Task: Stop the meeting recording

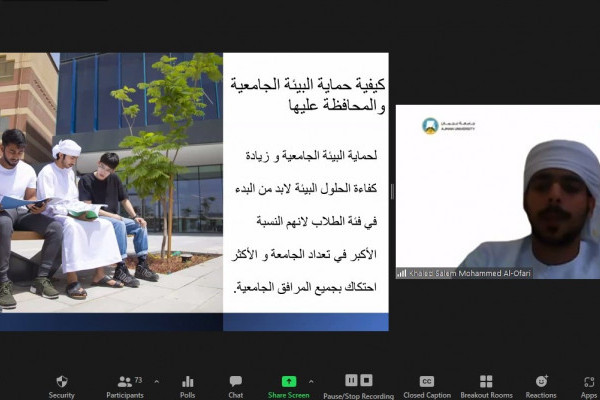Action: coord(366,381)
